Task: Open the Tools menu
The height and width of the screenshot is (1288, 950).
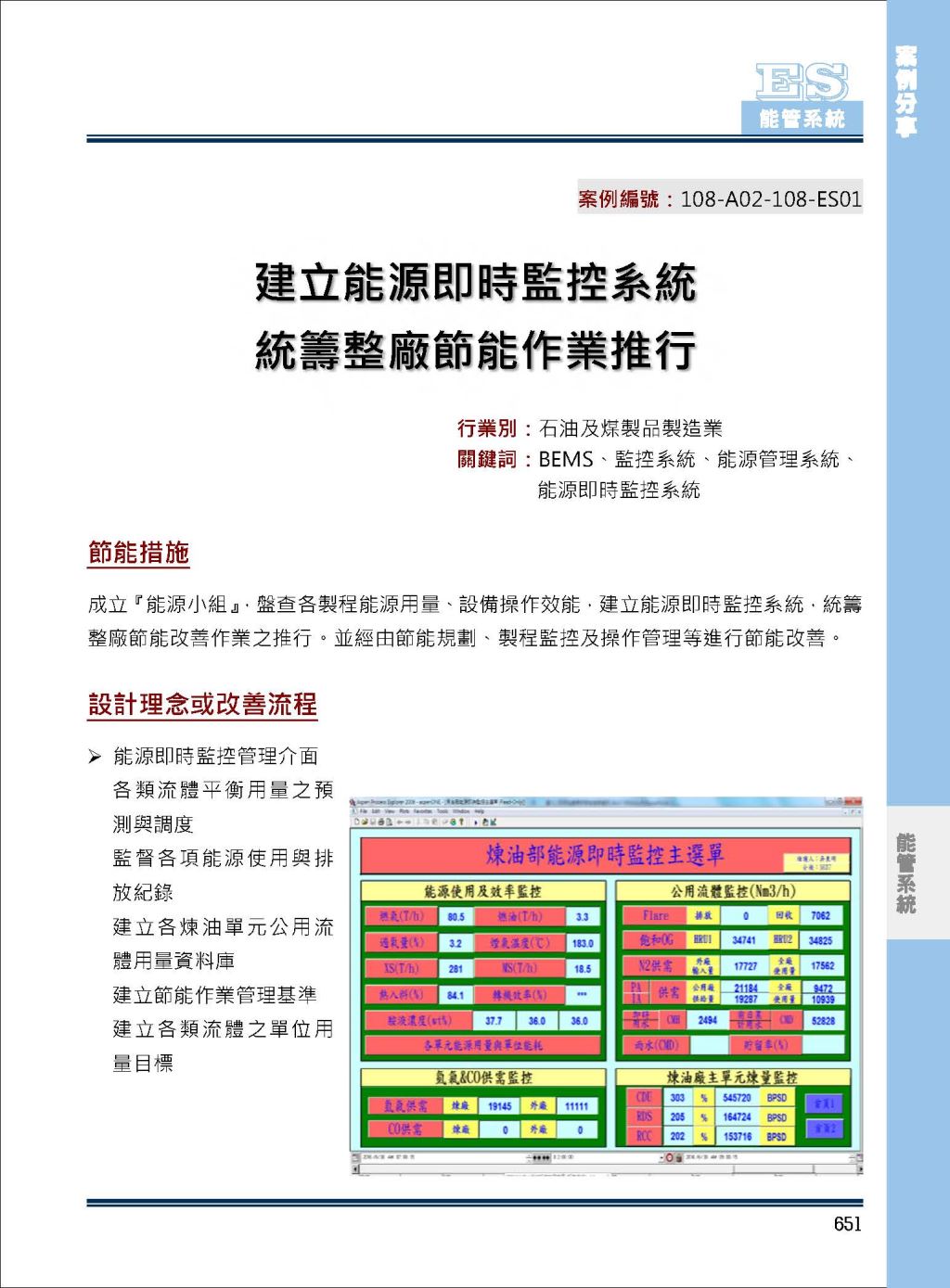Action: click(x=443, y=810)
